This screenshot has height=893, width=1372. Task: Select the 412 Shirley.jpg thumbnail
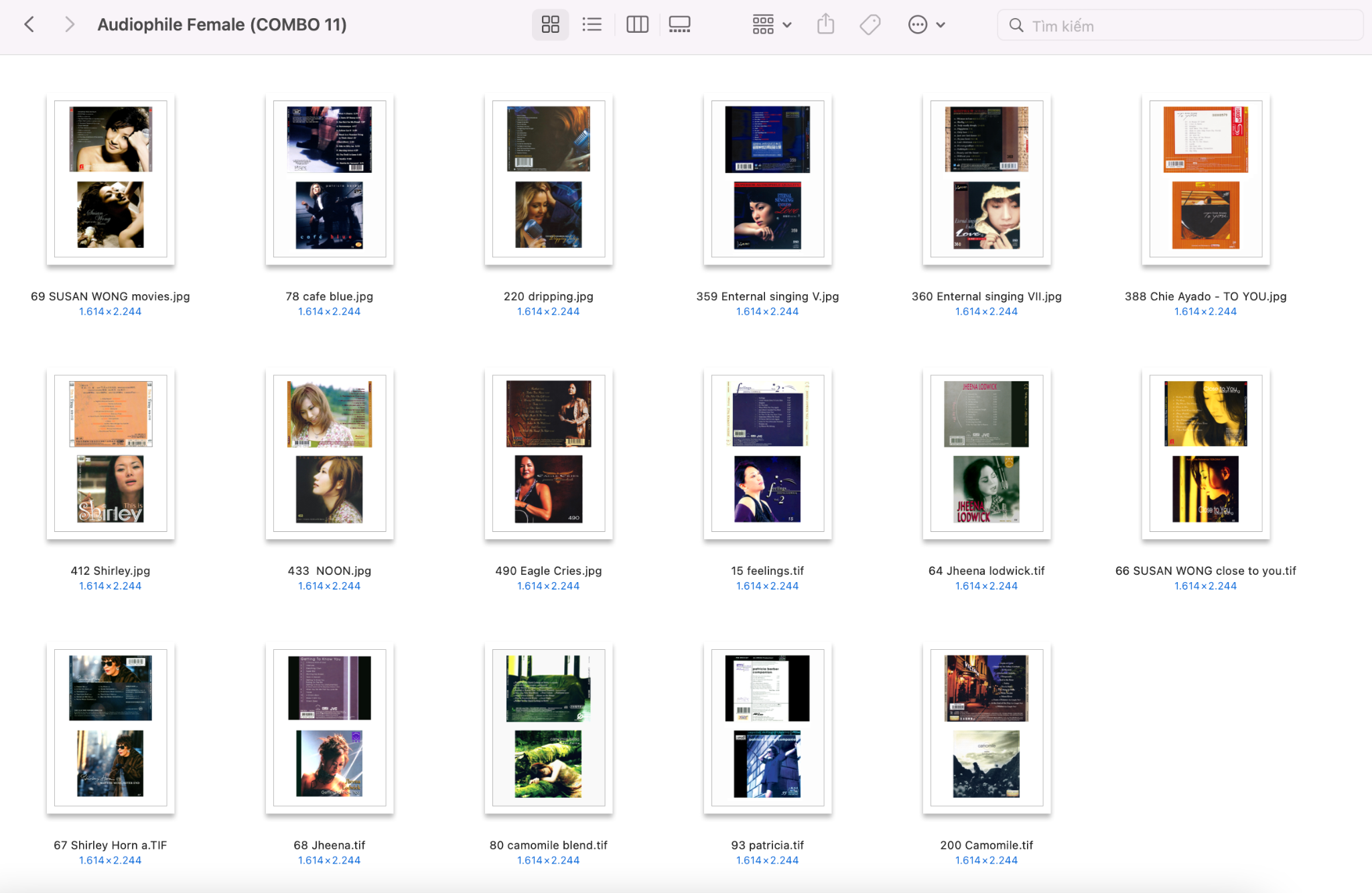click(111, 454)
